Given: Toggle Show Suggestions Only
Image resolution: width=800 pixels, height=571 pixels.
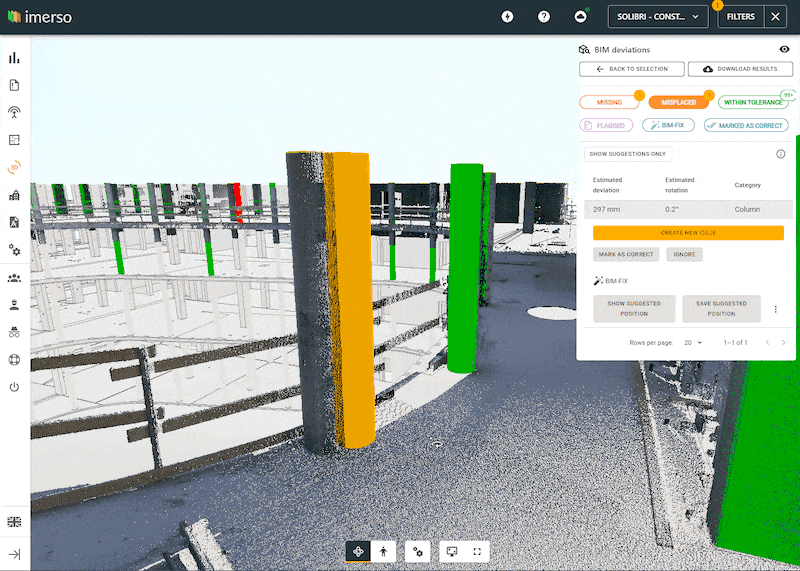Looking at the screenshot, I should coord(628,154).
